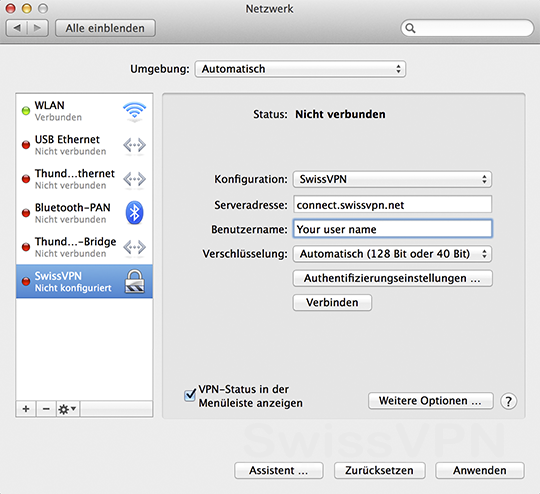Open the Umgebung Automatisch dropdown

(x=300, y=69)
